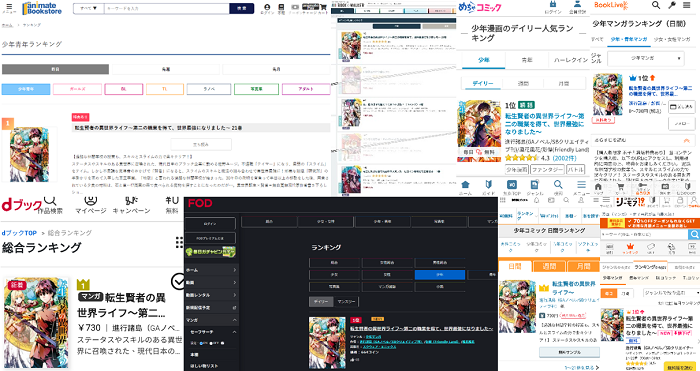Open dBook campaign icon
The width and height of the screenshot is (700, 371).
(x=131, y=205)
